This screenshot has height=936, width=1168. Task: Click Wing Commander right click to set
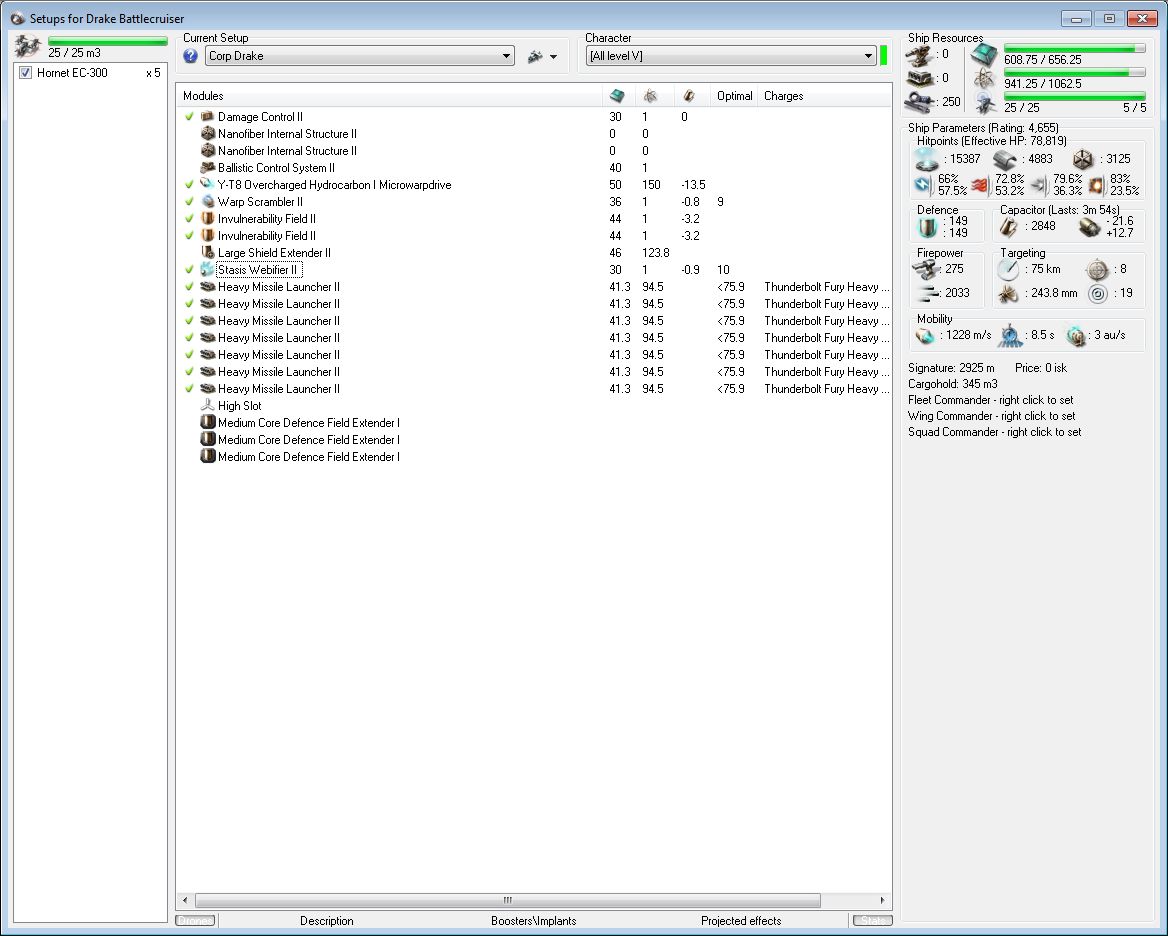991,416
